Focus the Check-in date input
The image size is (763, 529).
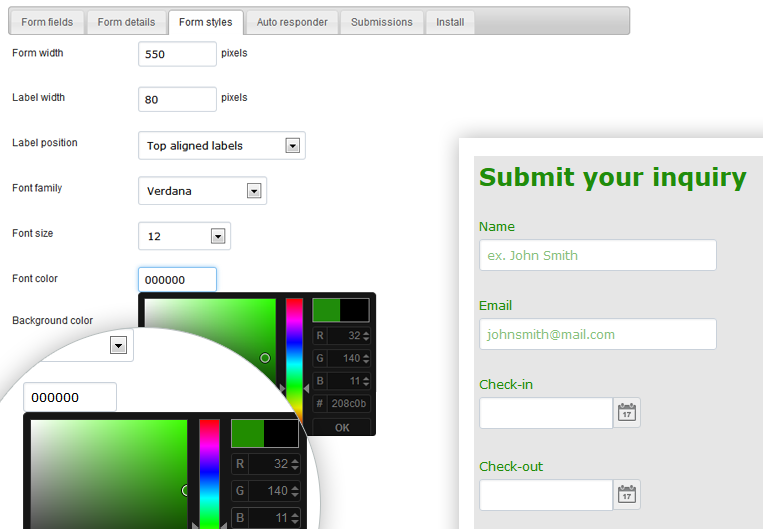[546, 413]
